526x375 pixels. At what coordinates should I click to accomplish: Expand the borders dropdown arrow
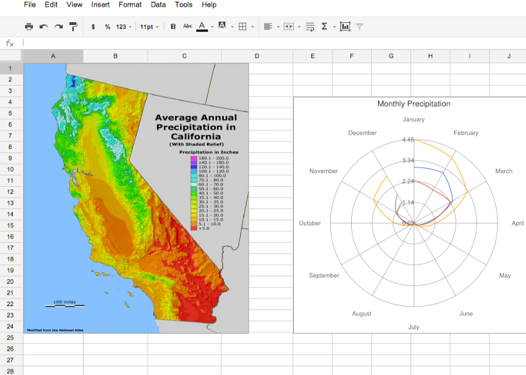click(253, 27)
